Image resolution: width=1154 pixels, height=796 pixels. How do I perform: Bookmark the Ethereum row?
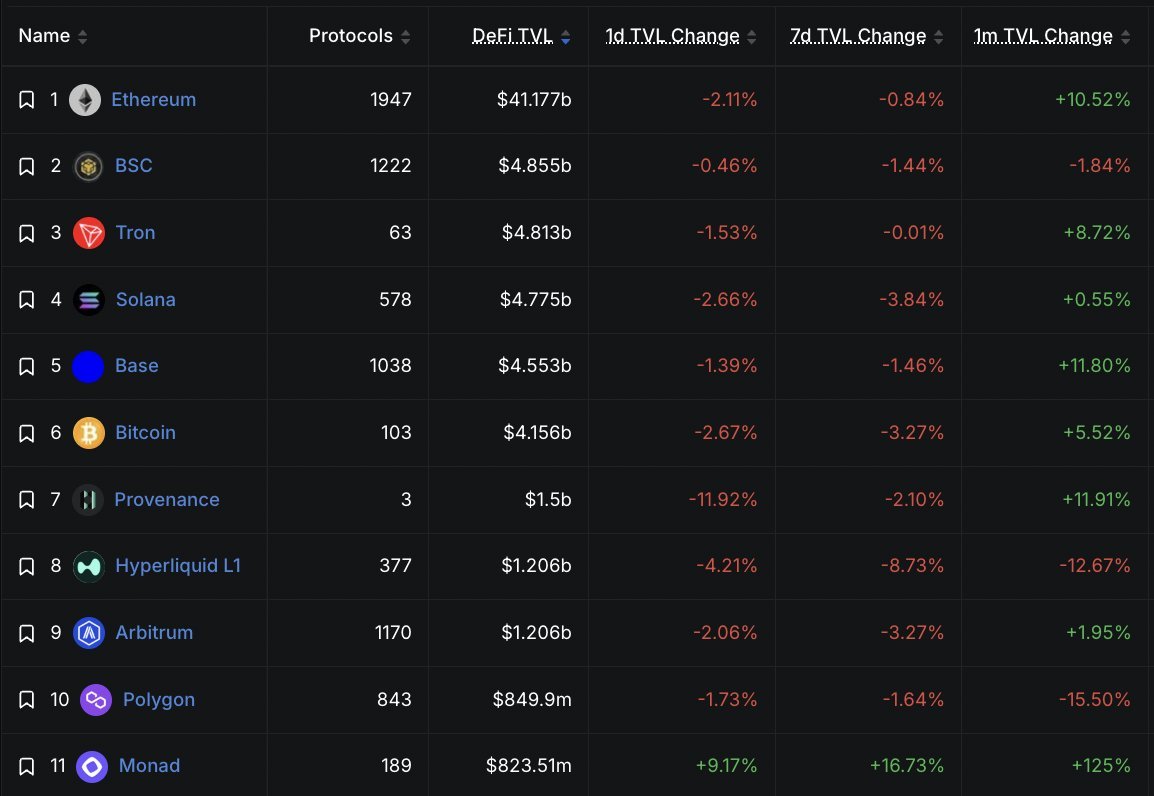pyautogui.click(x=26, y=100)
